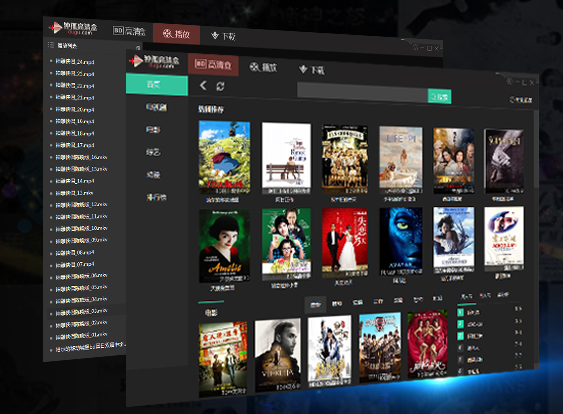Open the Howl's Moving Castle poster
The height and width of the screenshot is (414, 563).
point(224,158)
